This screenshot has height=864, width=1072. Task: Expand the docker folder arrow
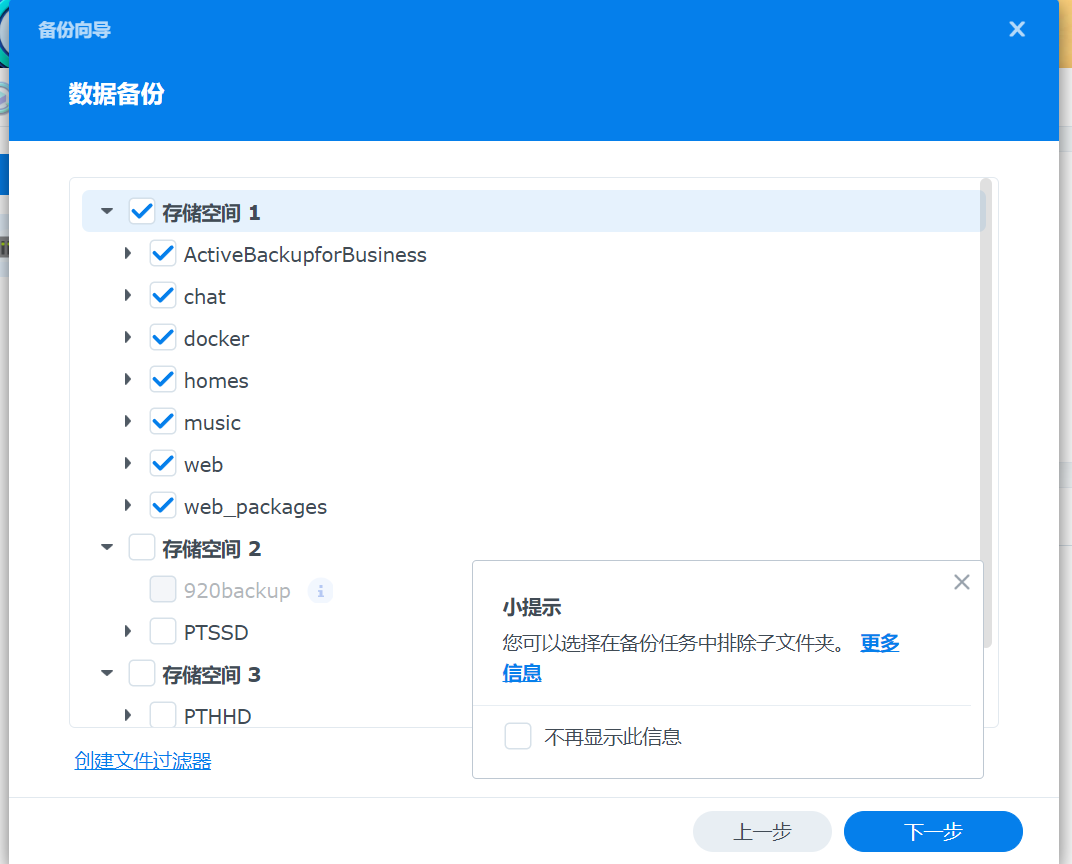[x=128, y=337]
